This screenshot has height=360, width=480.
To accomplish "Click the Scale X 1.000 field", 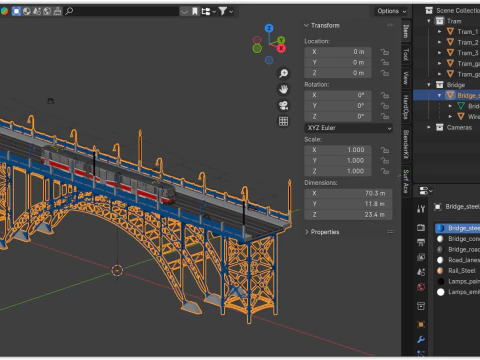I will [x=338, y=150].
